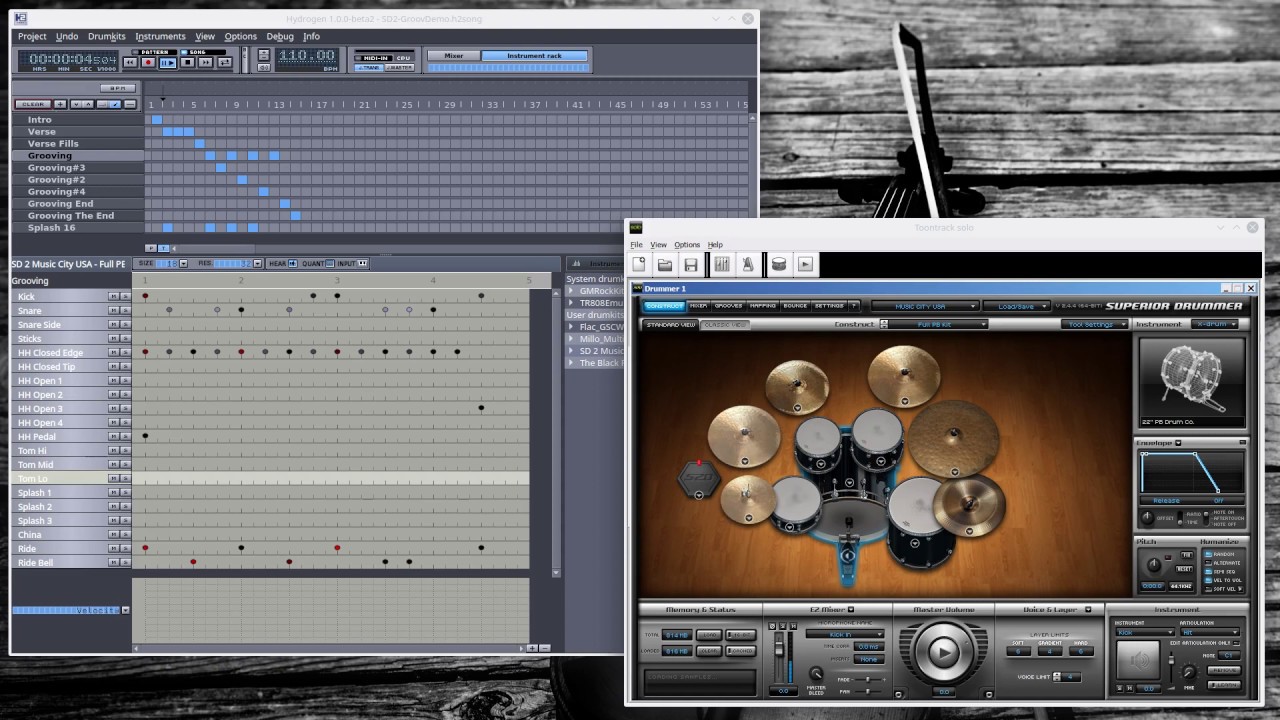Click the move pattern up arrow button
The image size is (1280, 720).
click(88, 104)
